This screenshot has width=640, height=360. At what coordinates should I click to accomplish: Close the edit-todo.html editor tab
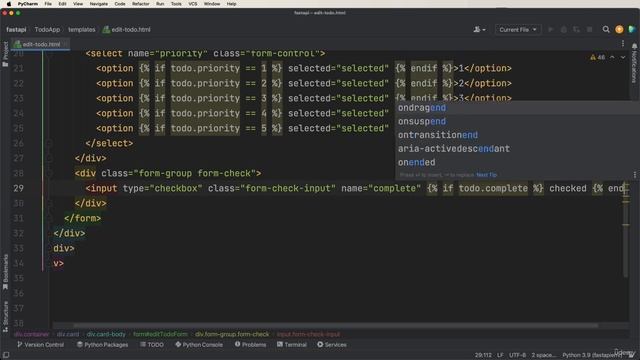(65, 44)
